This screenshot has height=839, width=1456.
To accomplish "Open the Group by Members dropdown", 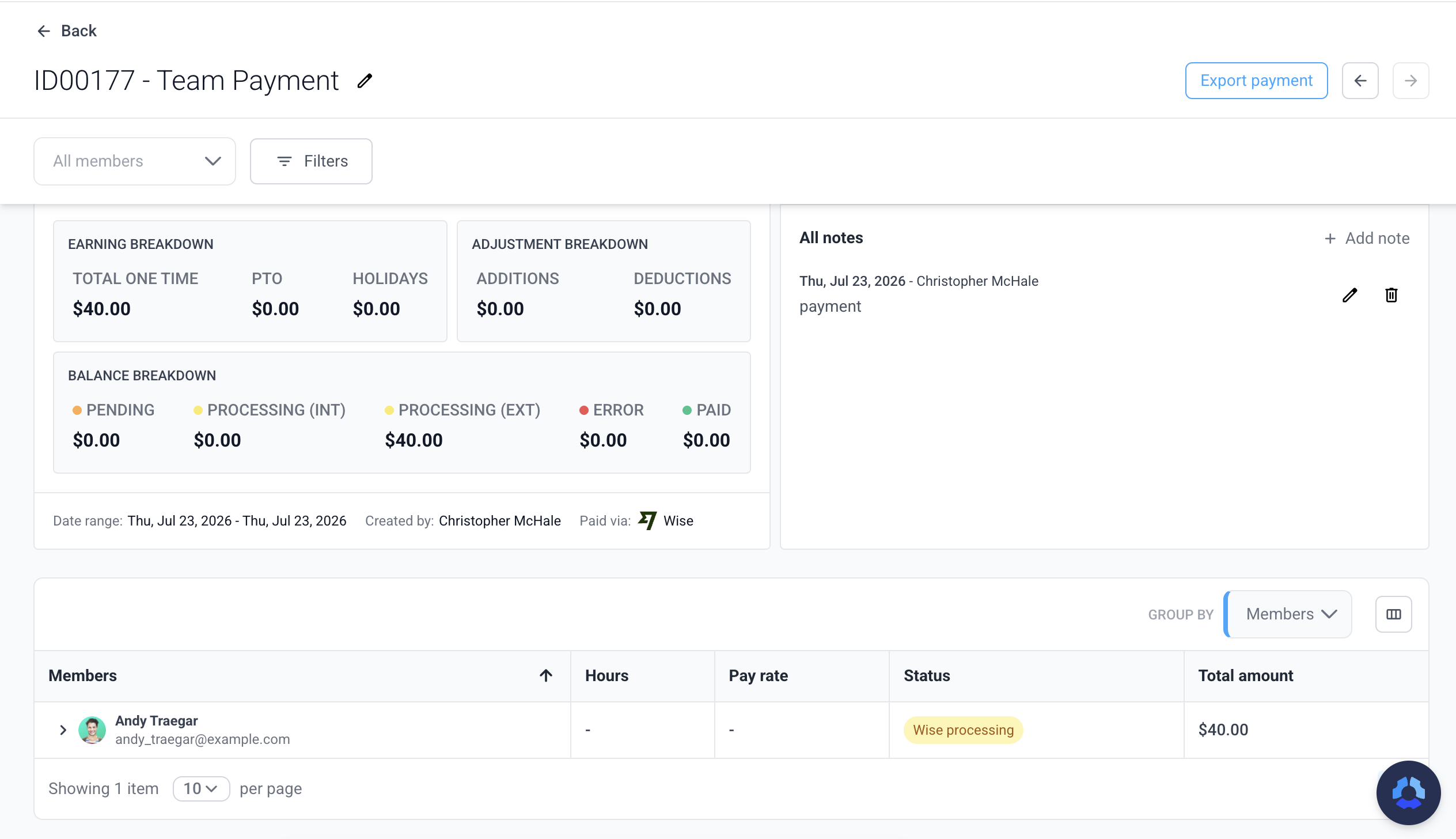I will tap(1288, 614).
